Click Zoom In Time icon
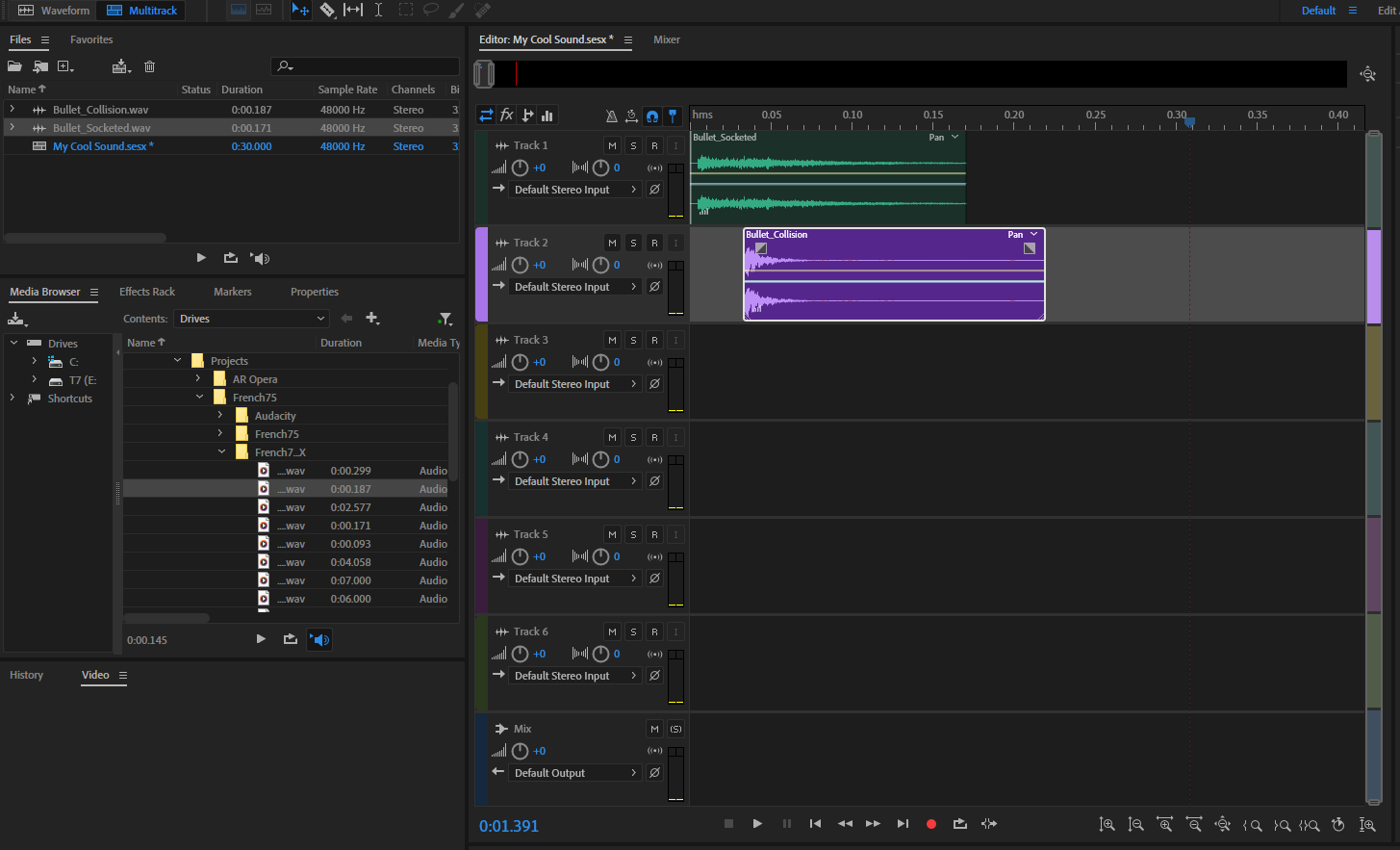The image size is (1400, 850). (x=1165, y=824)
